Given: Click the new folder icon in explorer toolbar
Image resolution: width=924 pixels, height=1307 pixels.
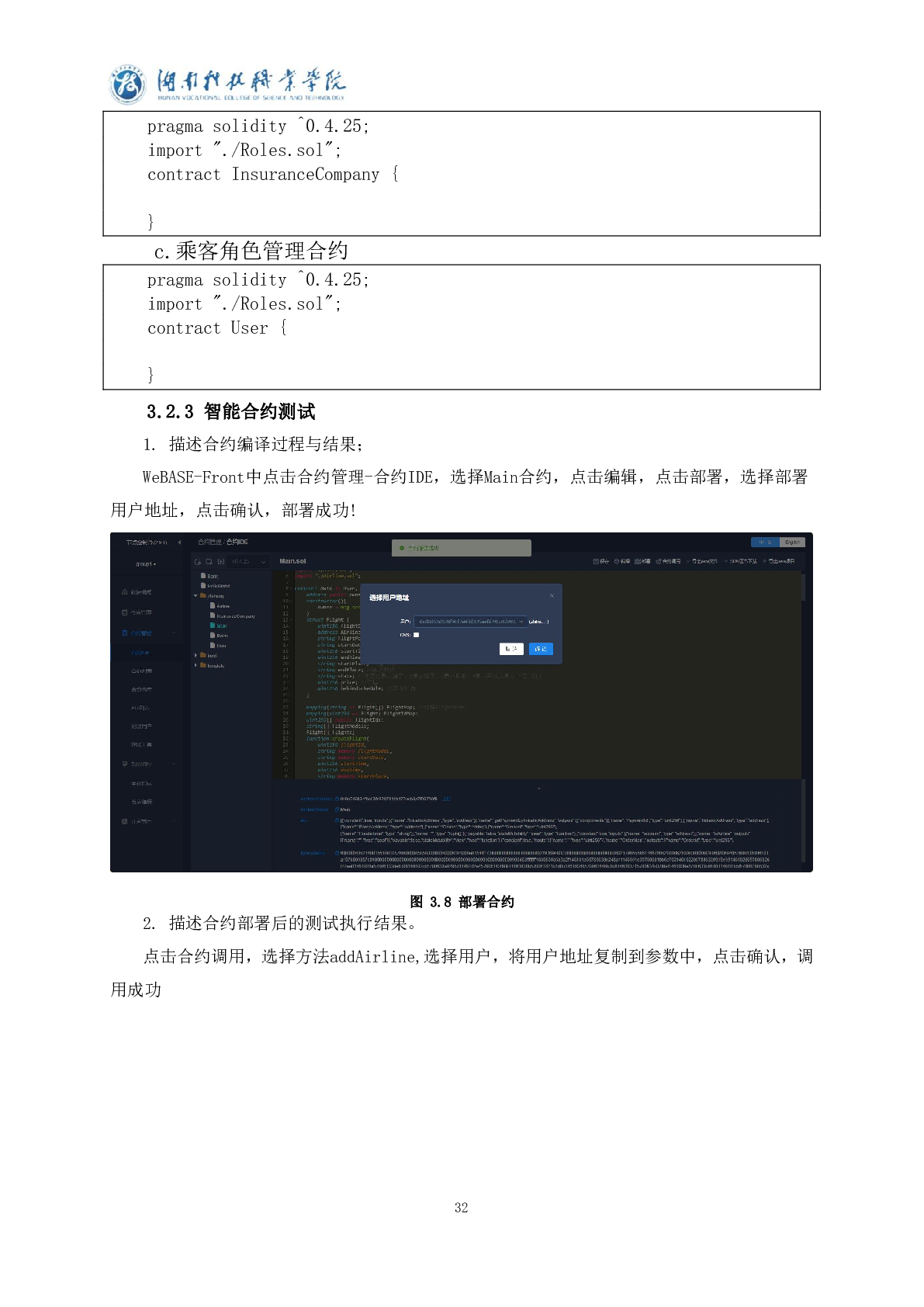Looking at the screenshot, I should 209,561.
